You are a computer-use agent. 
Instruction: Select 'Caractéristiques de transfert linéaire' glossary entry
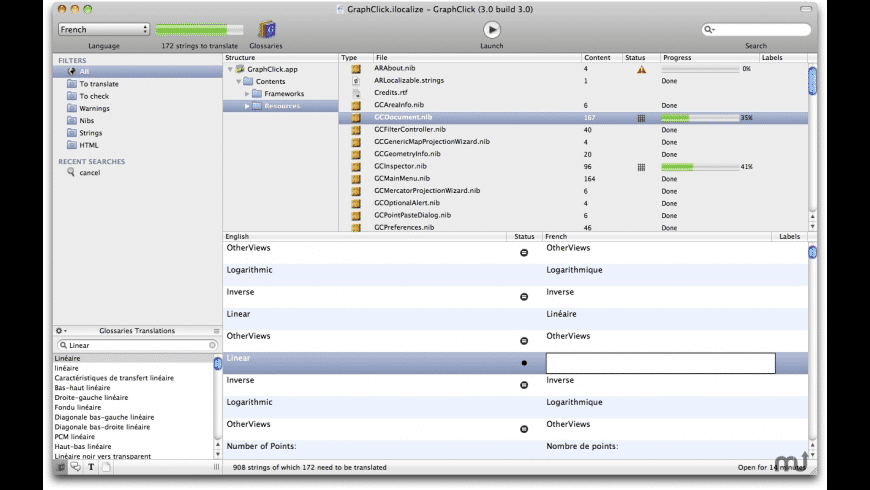pos(114,378)
